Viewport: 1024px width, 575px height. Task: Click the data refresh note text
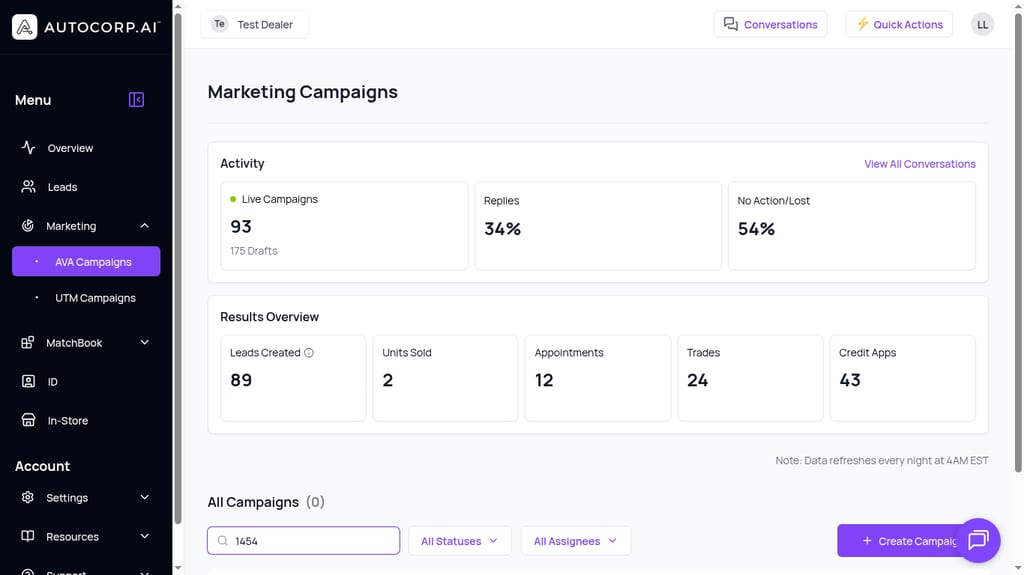tap(882, 460)
